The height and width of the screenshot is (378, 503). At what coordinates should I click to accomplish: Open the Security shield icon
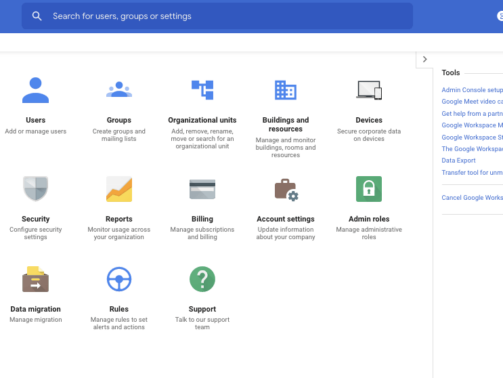(35, 189)
